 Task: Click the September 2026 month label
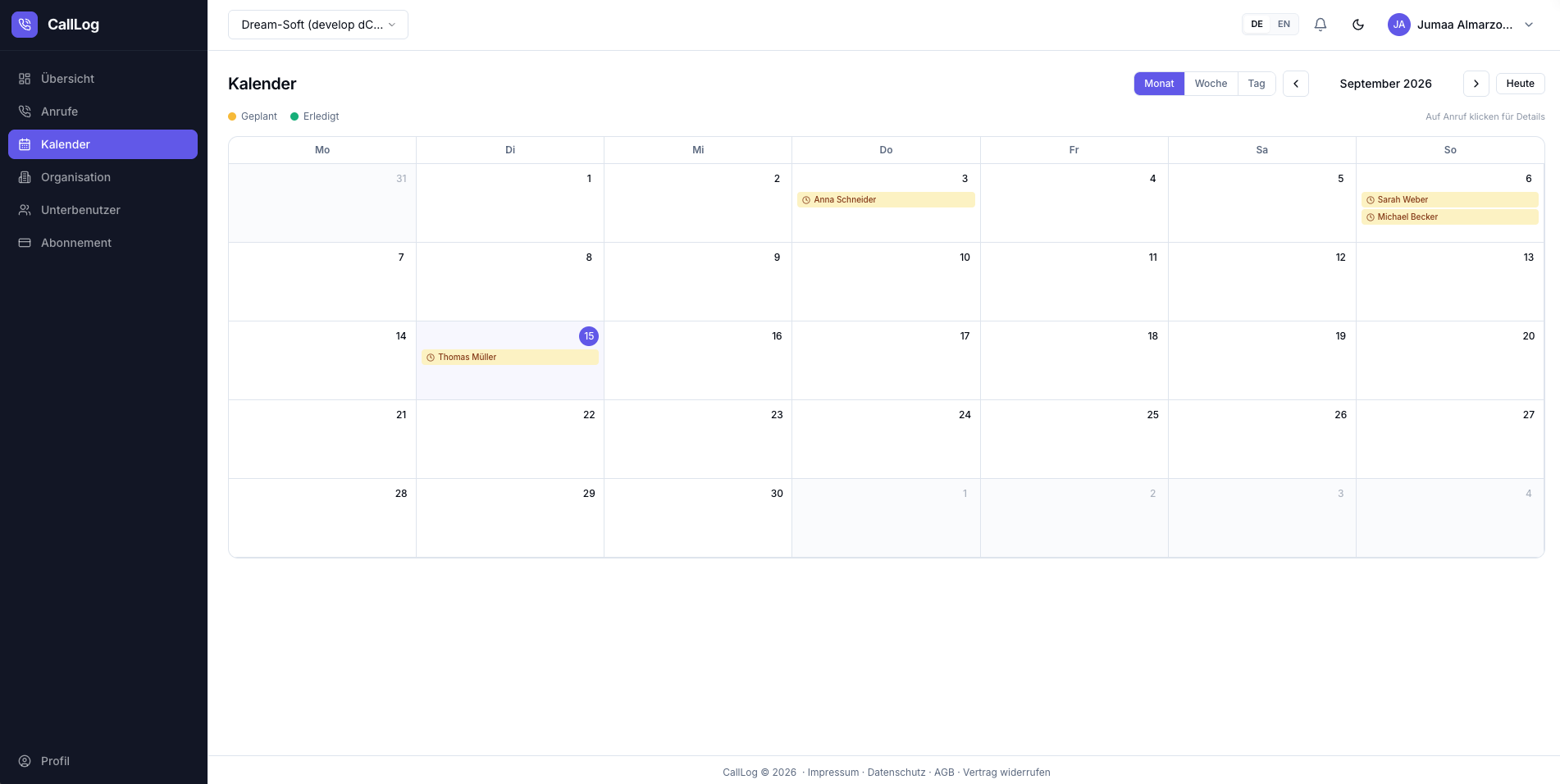(x=1385, y=84)
